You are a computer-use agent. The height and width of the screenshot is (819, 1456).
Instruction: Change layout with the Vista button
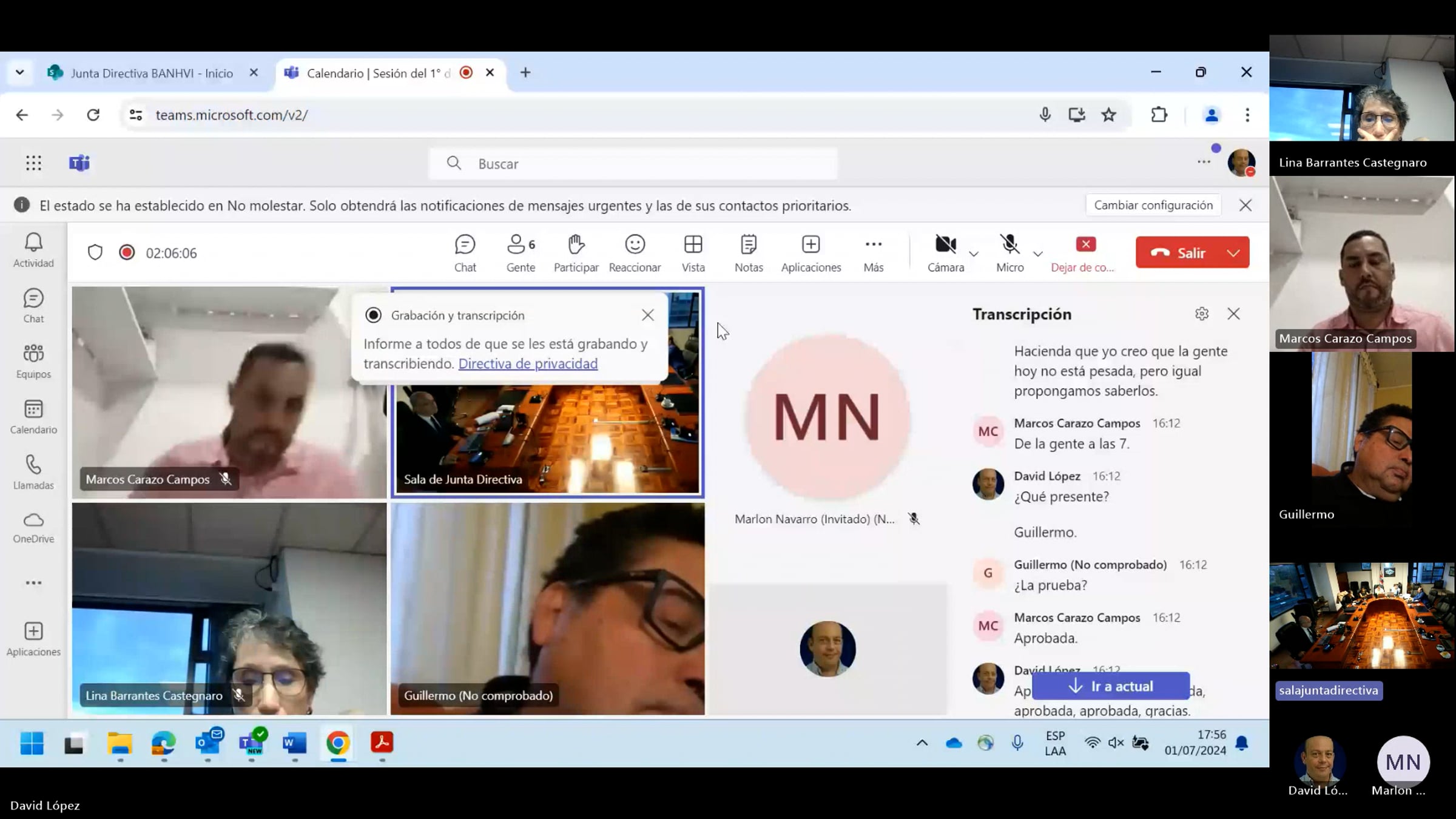693,254
